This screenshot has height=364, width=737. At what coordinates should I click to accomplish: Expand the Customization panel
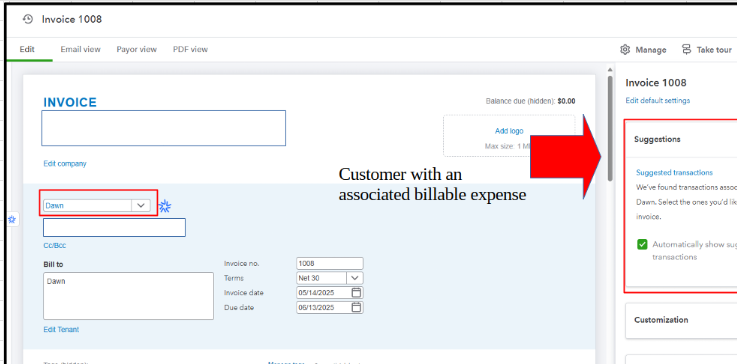(681, 320)
